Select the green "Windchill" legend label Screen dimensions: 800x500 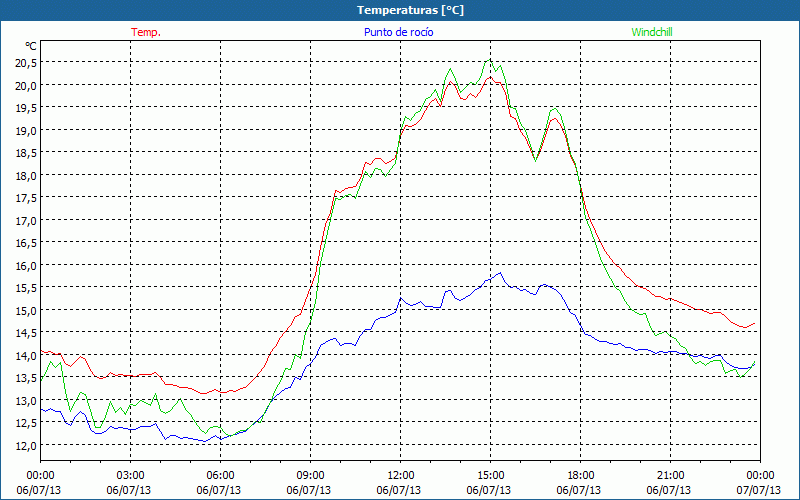coord(652,32)
